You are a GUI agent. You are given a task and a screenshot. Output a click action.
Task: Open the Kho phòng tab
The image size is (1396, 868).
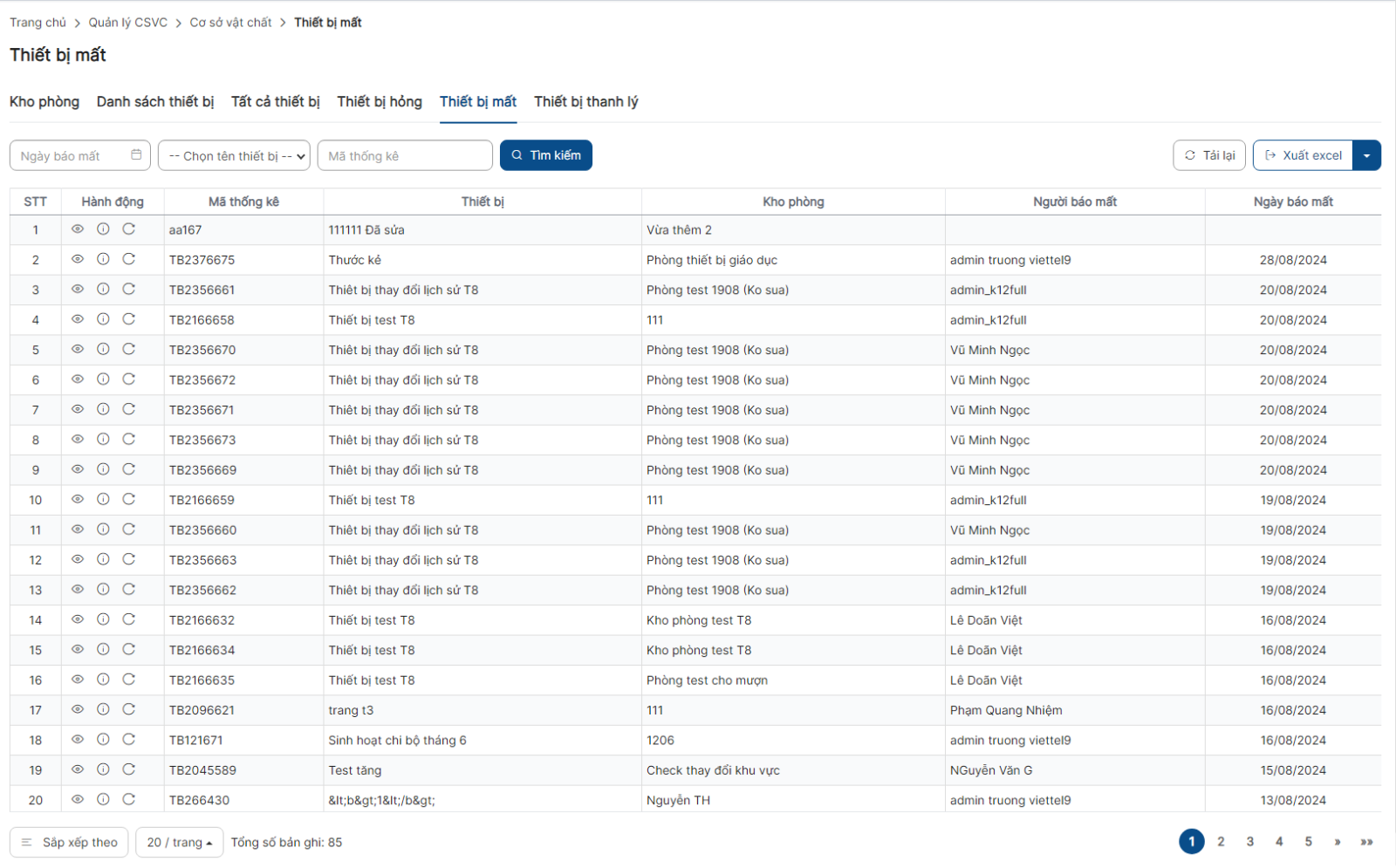tap(44, 102)
